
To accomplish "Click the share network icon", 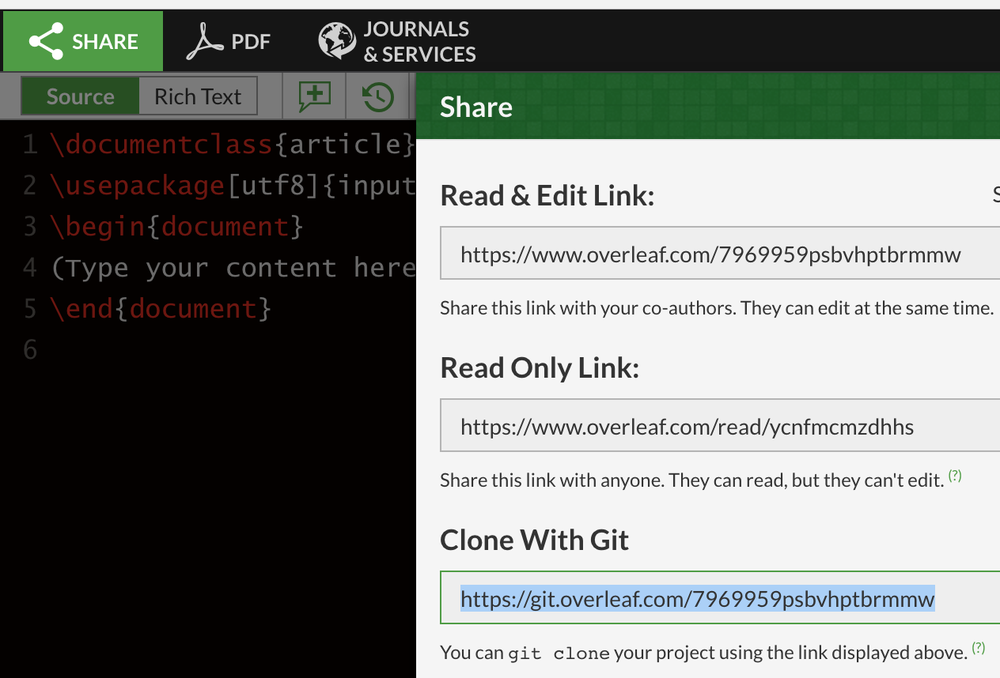I will pos(46,41).
